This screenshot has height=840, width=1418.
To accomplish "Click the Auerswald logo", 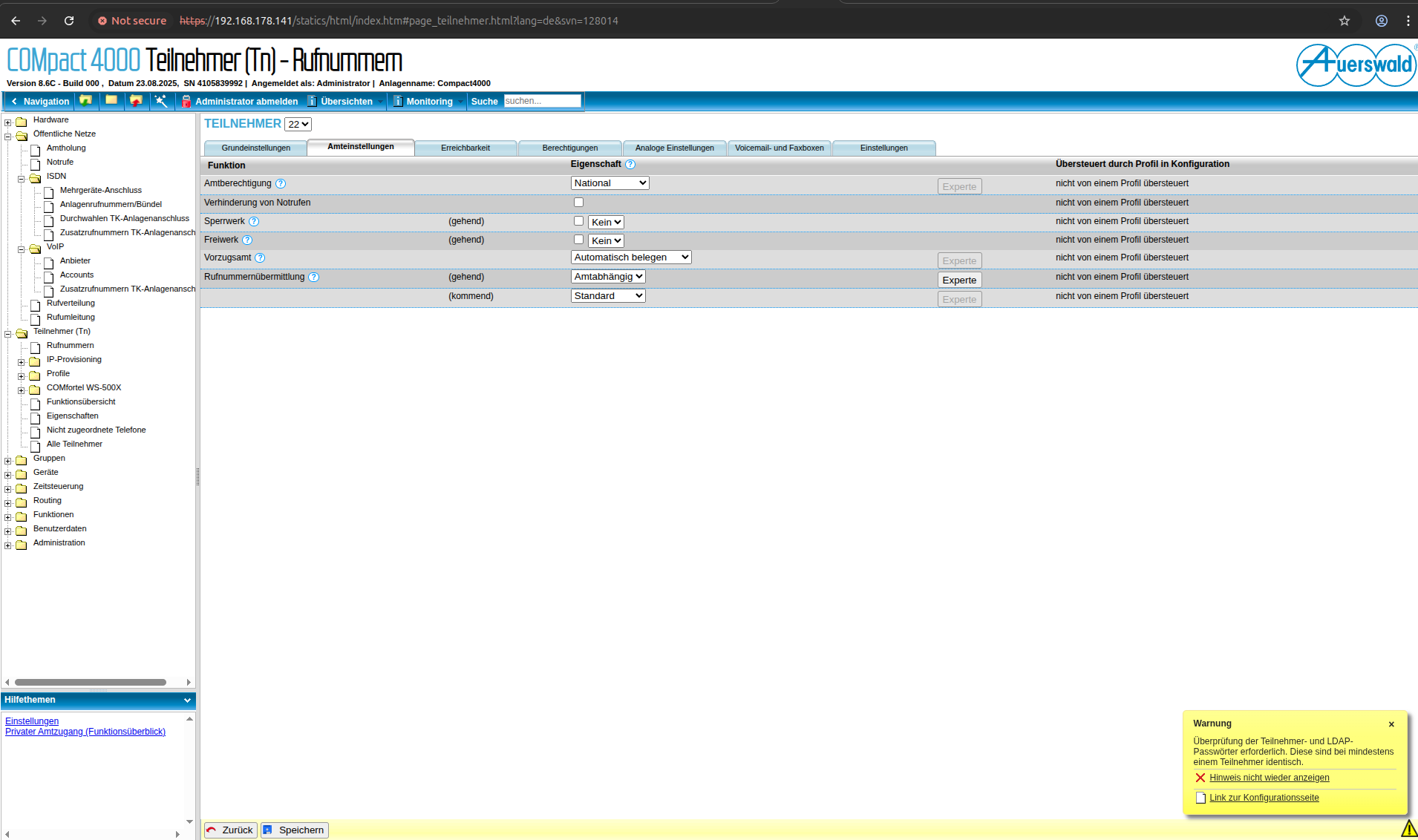I will point(1356,65).
